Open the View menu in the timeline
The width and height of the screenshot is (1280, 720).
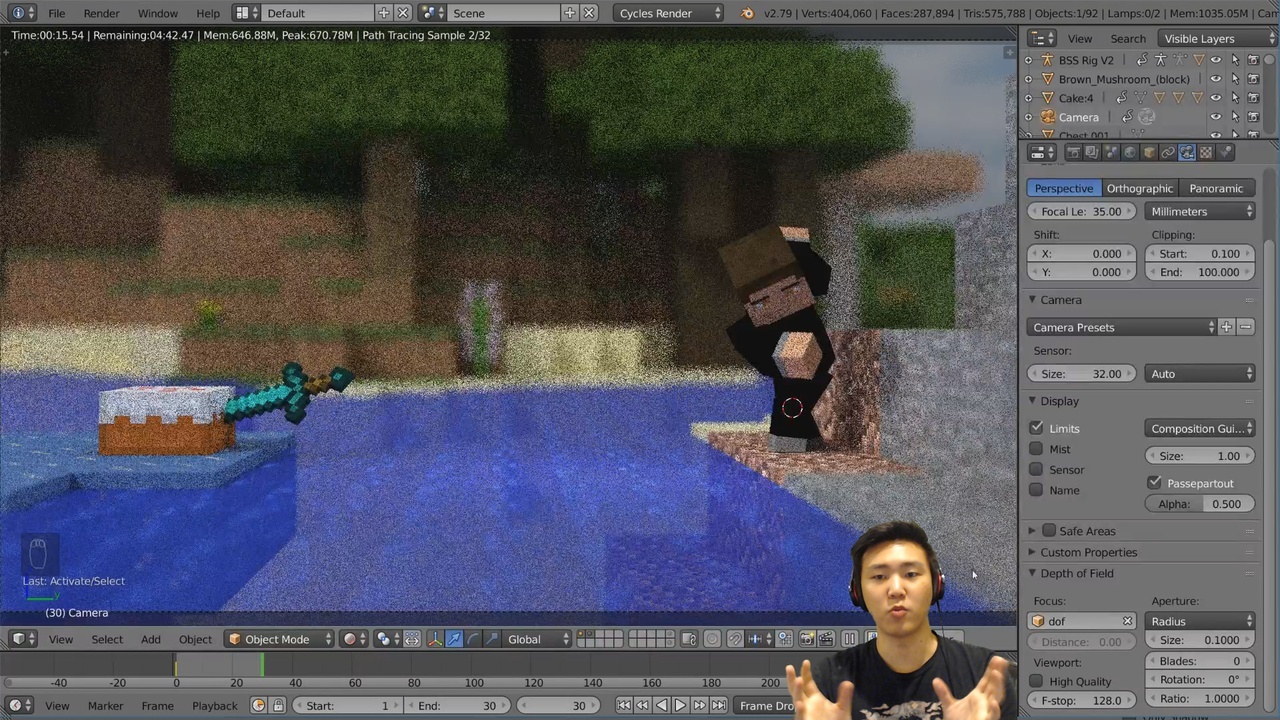coord(57,705)
